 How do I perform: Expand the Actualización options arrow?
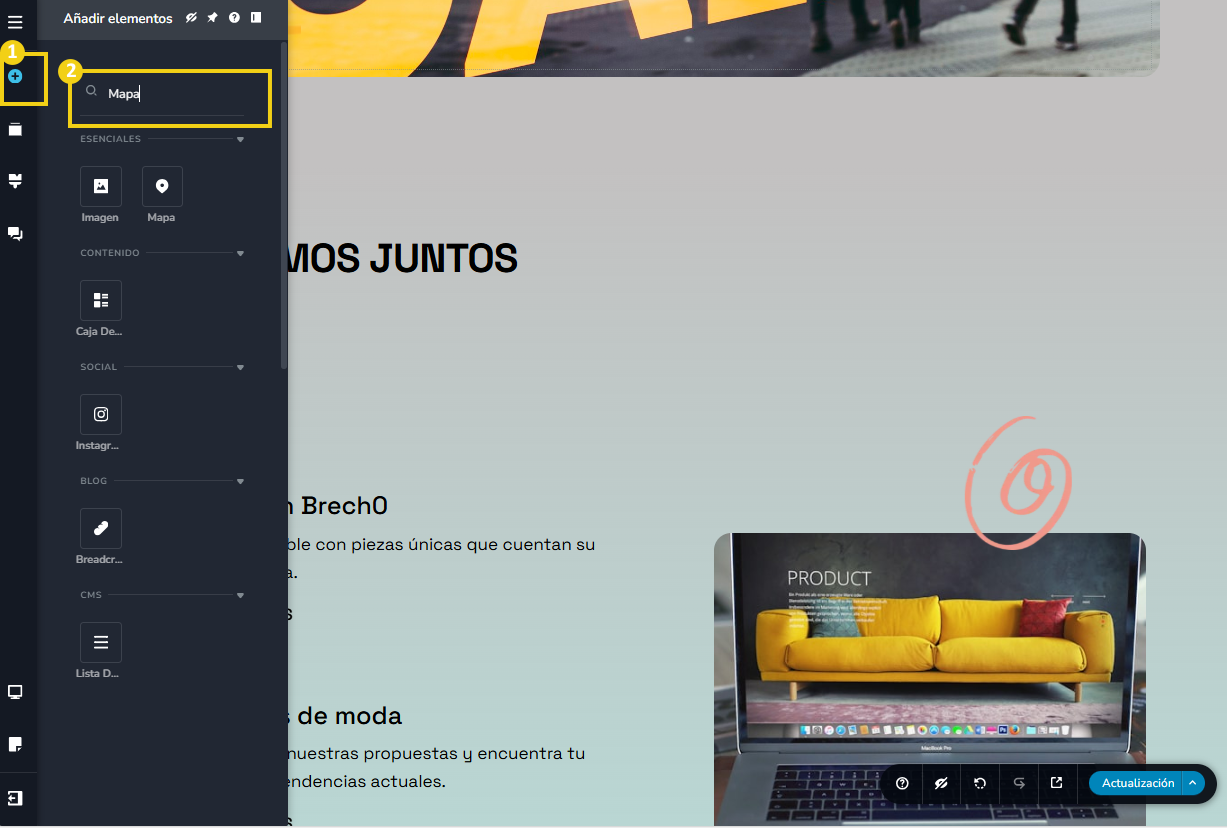tap(1192, 783)
